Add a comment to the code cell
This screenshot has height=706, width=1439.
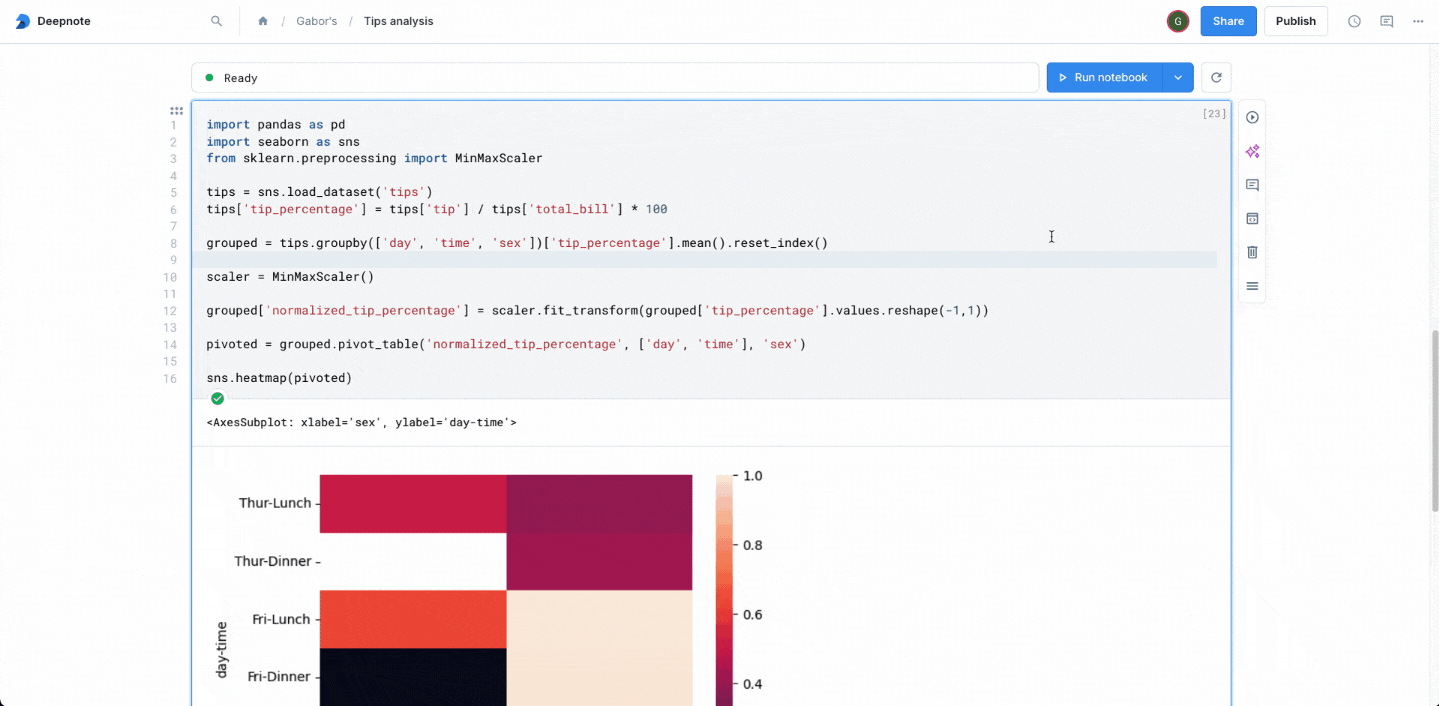[1252, 185]
